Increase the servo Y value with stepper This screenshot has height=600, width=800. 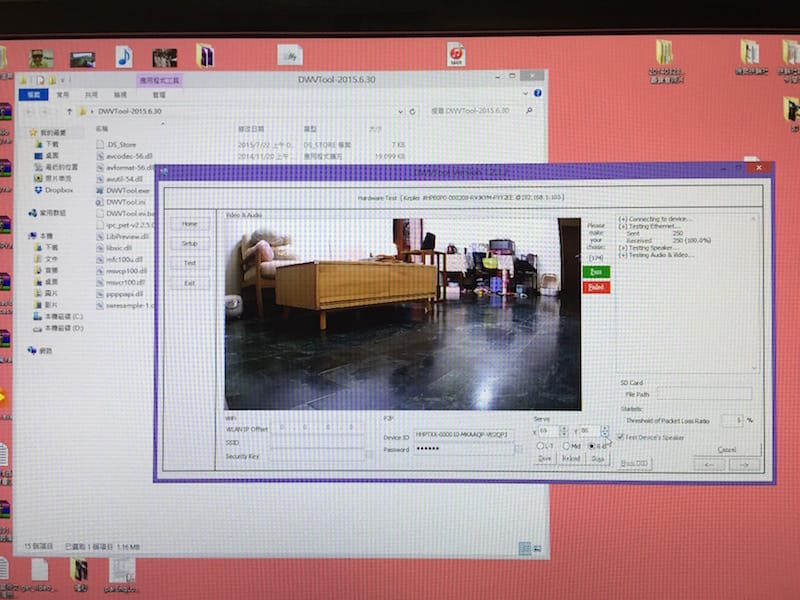604,427
